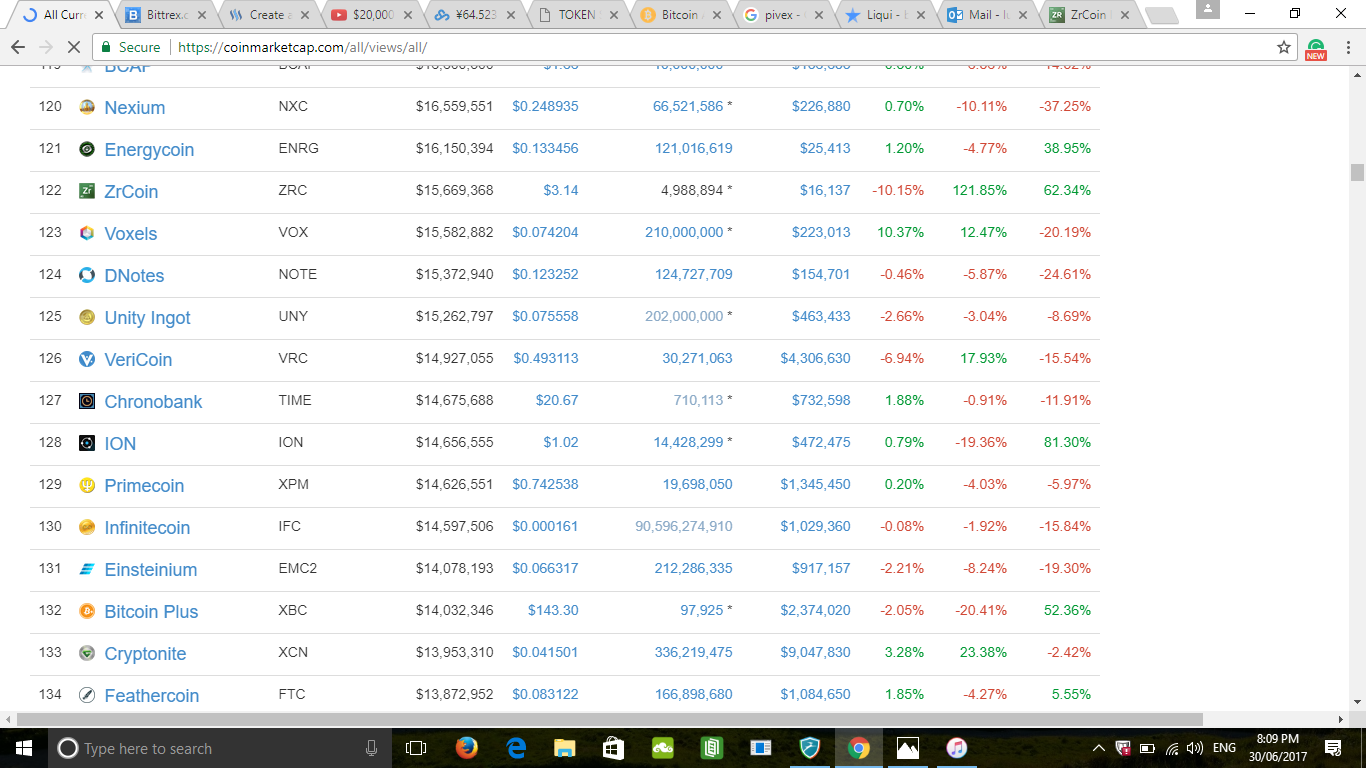Open the Unity Ingot coin link
Screen dimensions: 1366x768
147,318
